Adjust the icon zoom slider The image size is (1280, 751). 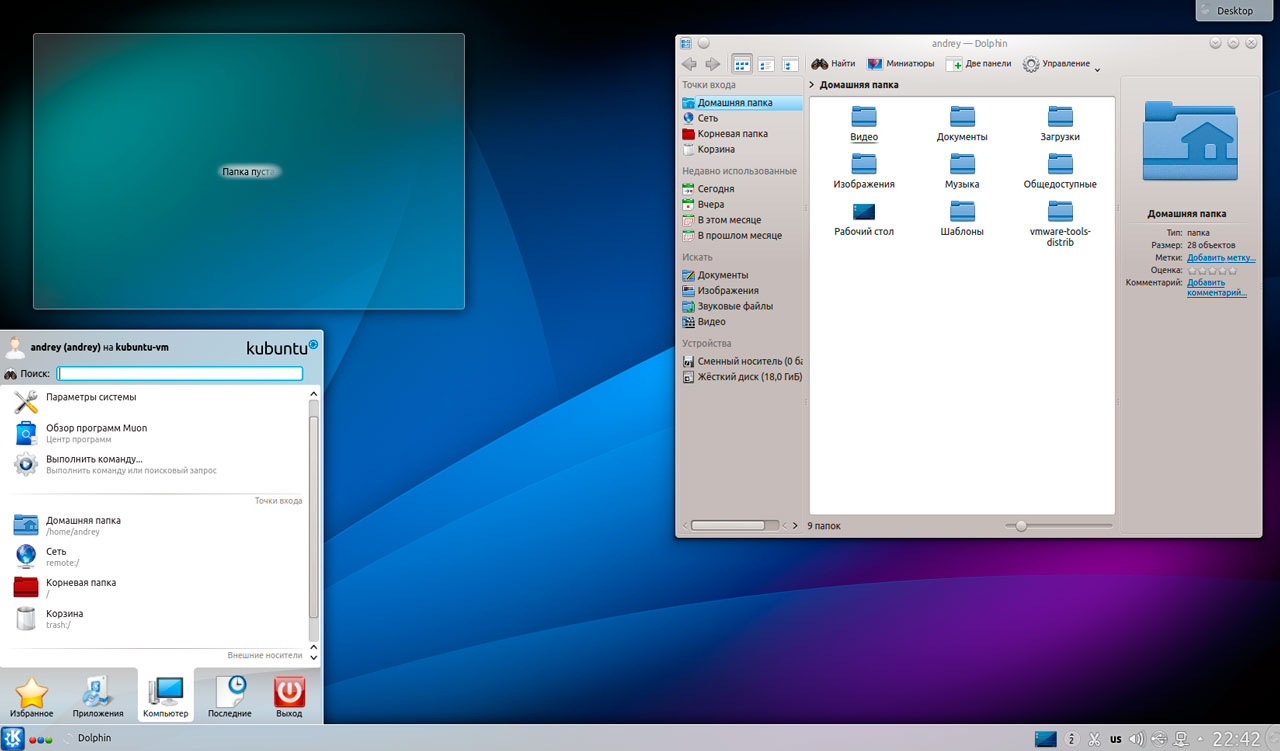pos(1021,525)
